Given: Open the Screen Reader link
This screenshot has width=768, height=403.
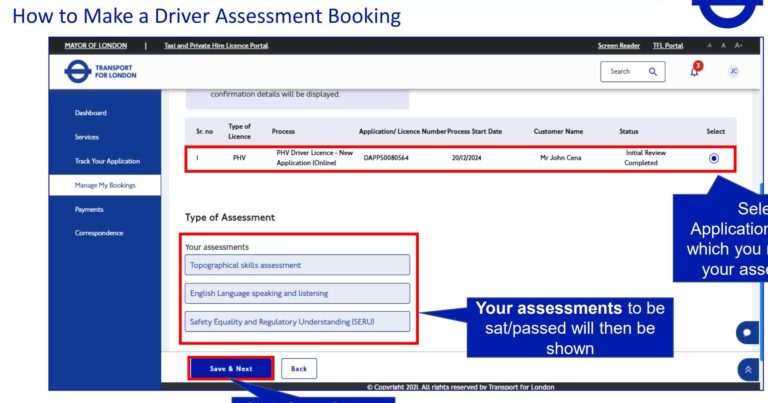Looking at the screenshot, I should coord(619,46).
